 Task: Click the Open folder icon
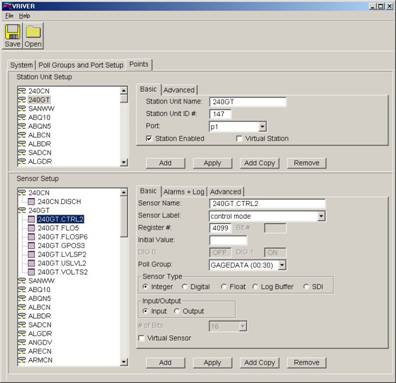point(33,32)
